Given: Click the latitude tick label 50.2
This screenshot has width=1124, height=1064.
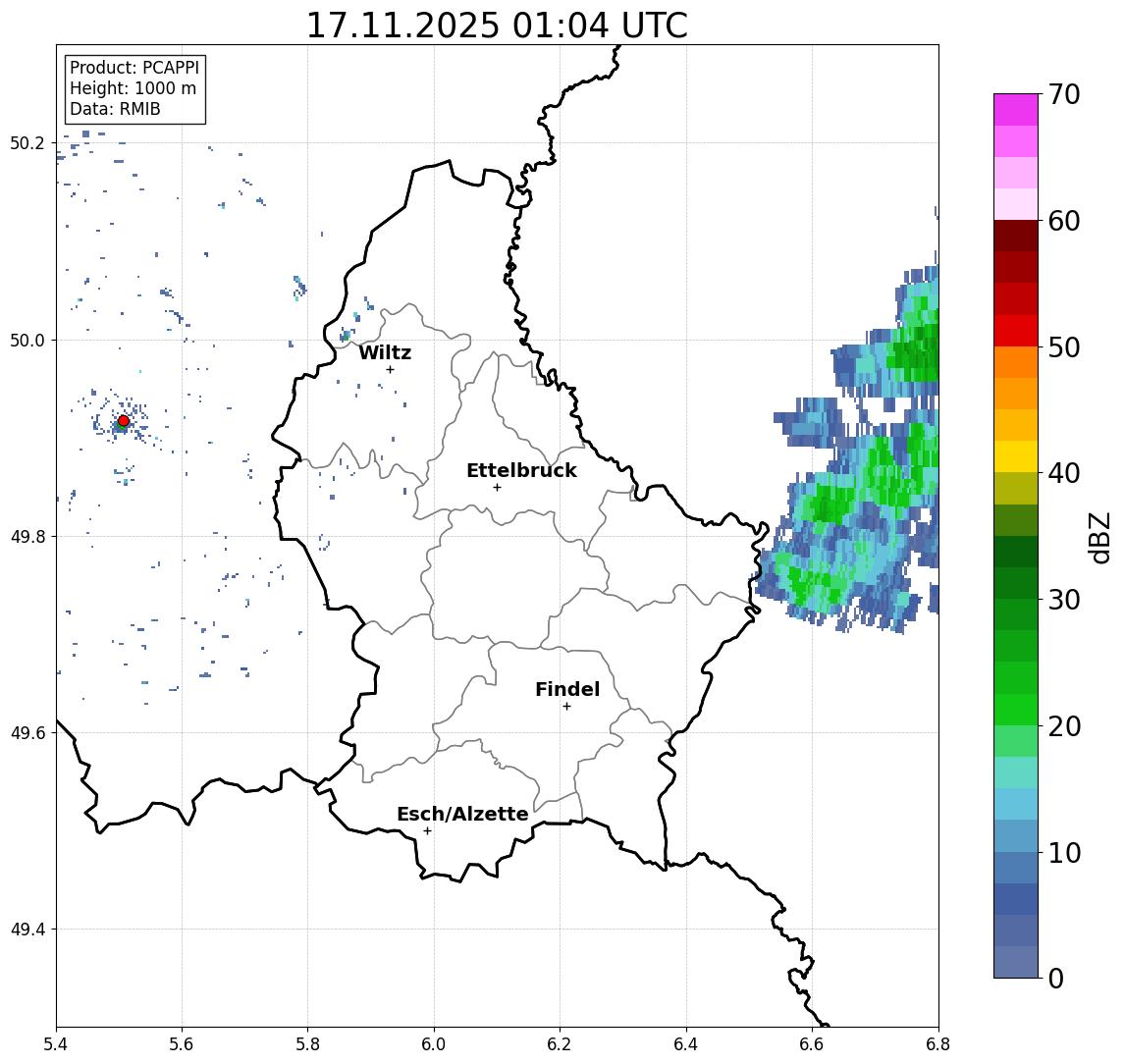Looking at the screenshot, I should [27, 142].
